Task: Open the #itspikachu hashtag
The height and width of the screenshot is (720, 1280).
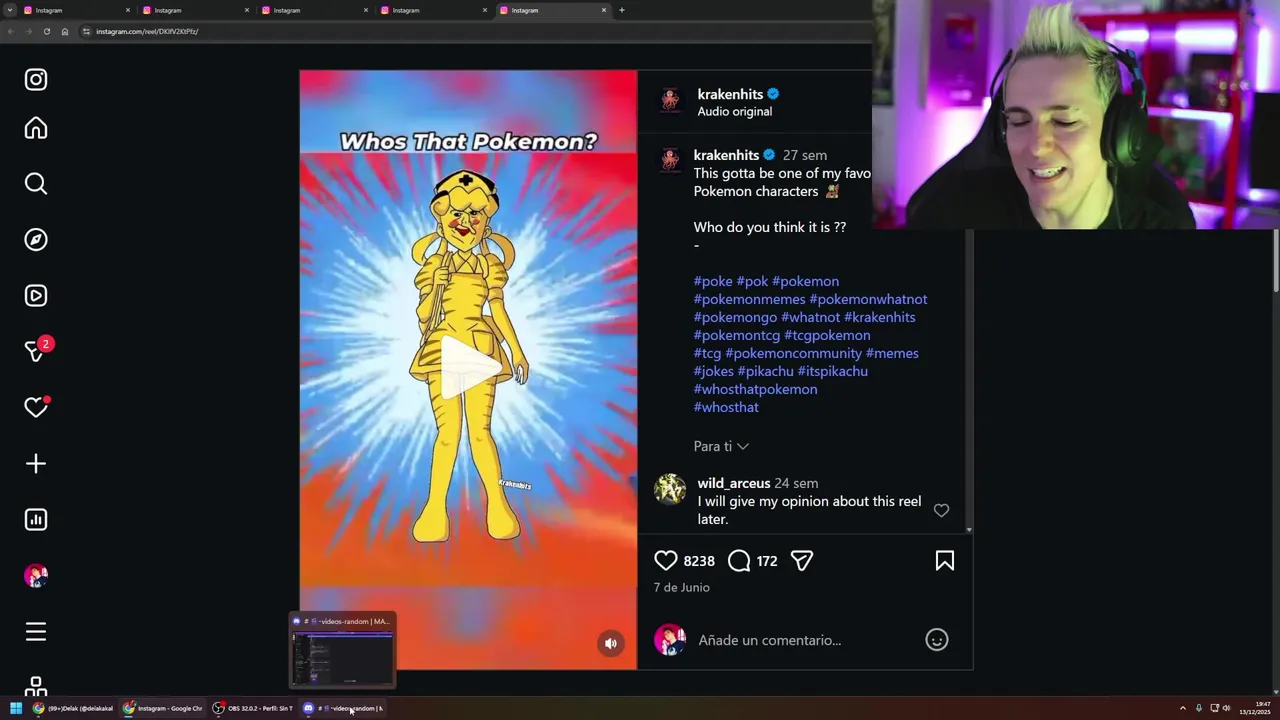Action: coord(832,371)
